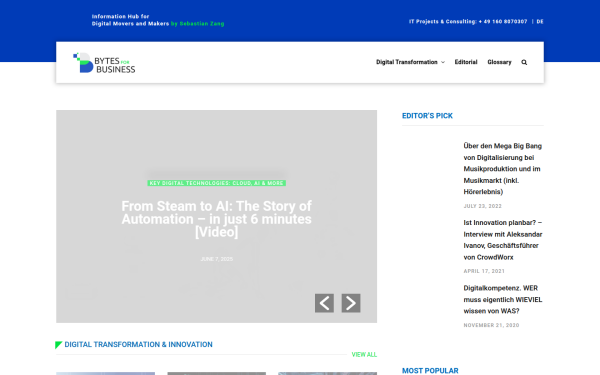
Task: Open Digitalkompetenz WER muss eigentlich article
Action: coord(503,299)
